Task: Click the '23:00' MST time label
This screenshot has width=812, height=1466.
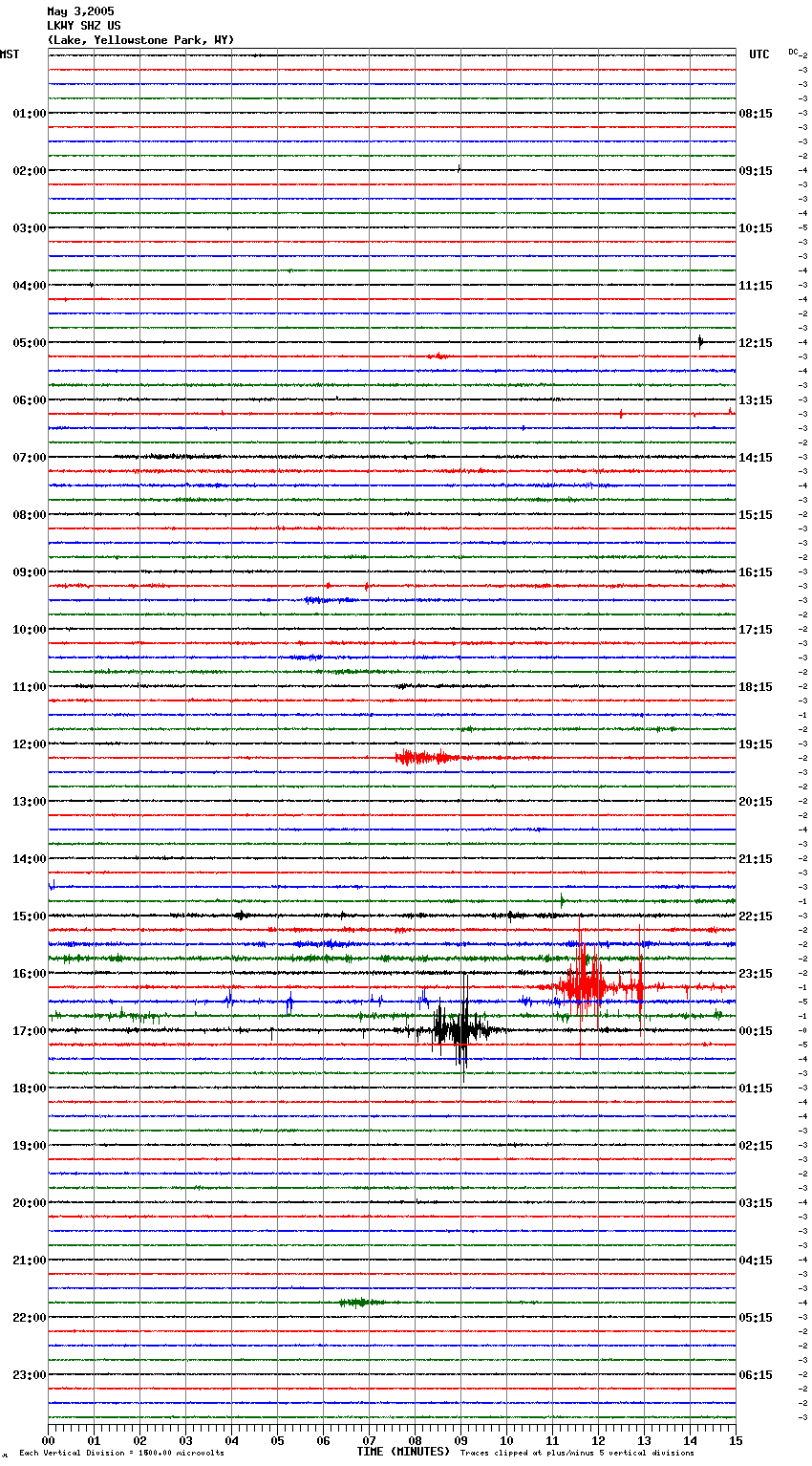Action: (29, 1375)
